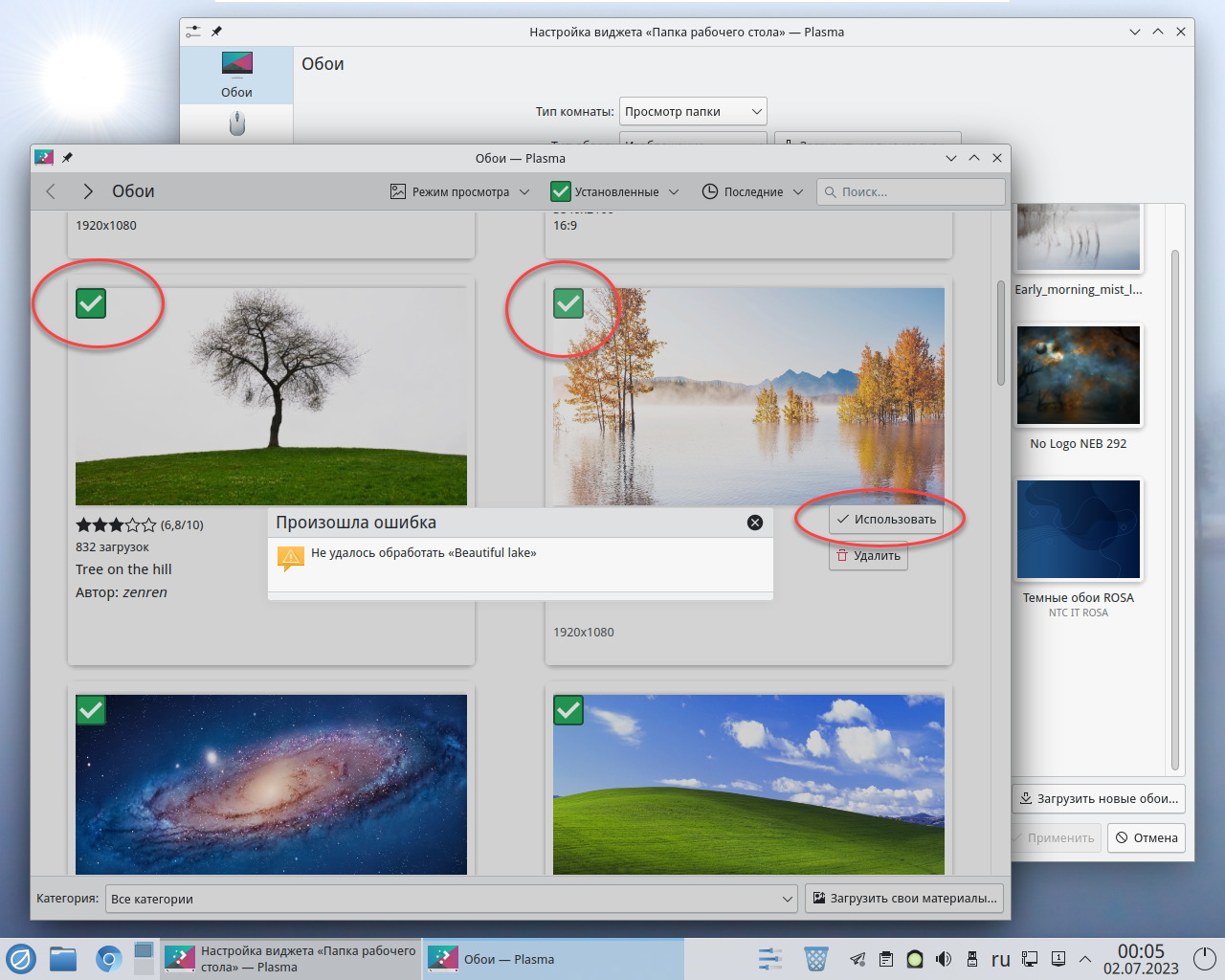The height and width of the screenshot is (980, 1225).
Task: Toggle installed checkmark on the galaxy wallpaper
Action: (91, 710)
